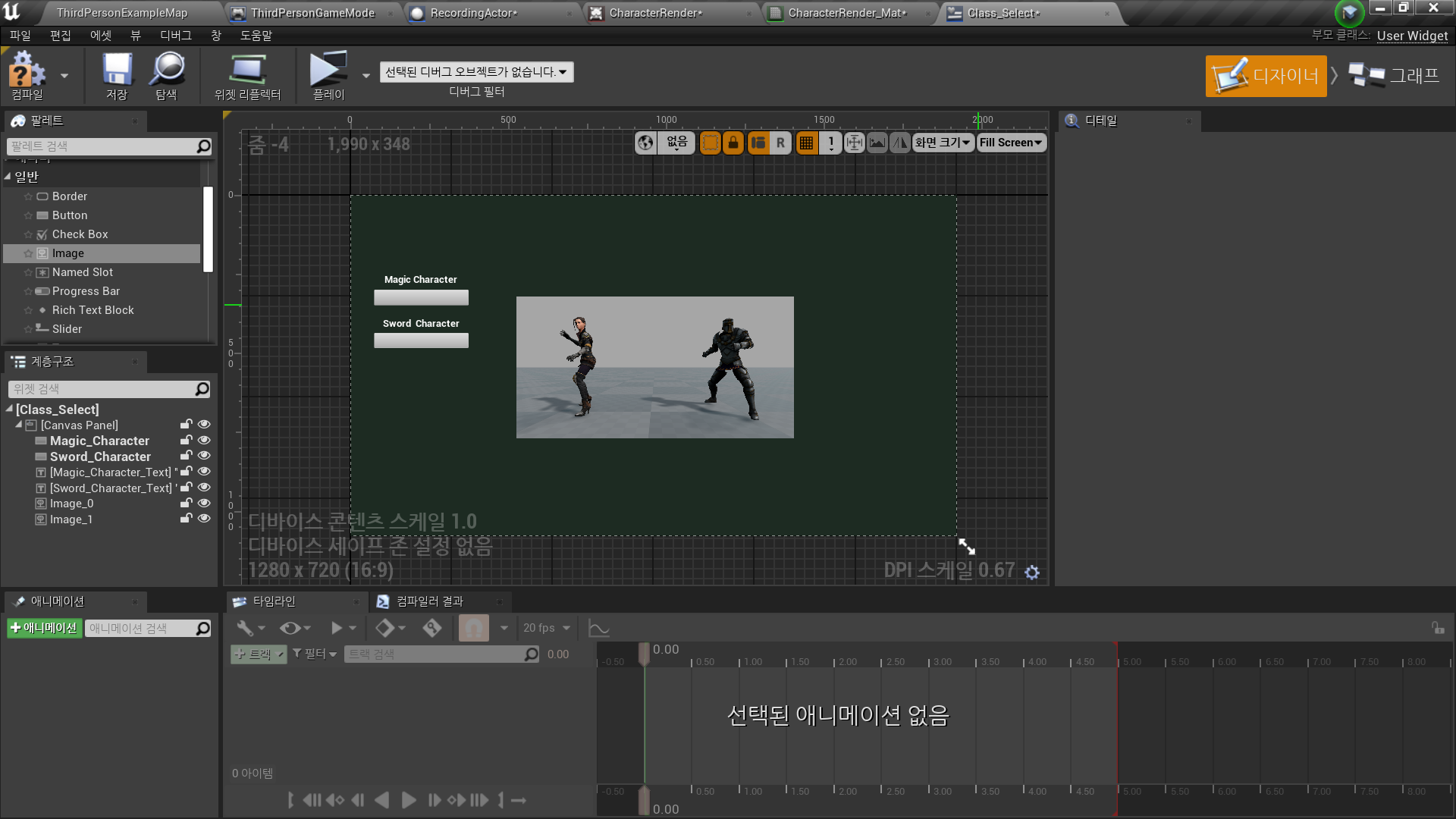Screen dimensions: 1456x819
Task: Hide the Magic_Character widget with eye icon
Action: pyautogui.click(x=204, y=441)
